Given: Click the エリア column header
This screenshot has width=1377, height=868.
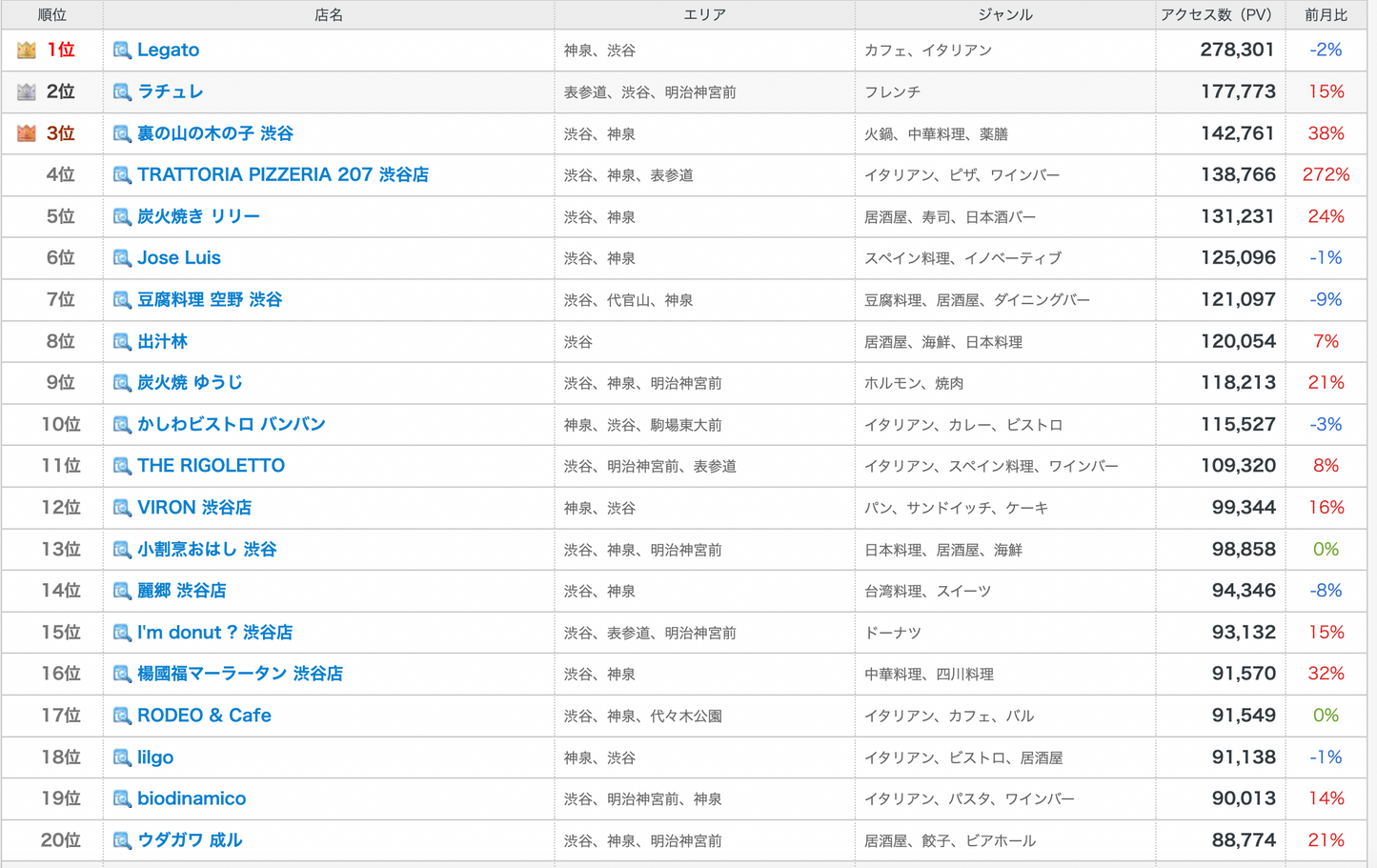Looking at the screenshot, I should 705,15.
